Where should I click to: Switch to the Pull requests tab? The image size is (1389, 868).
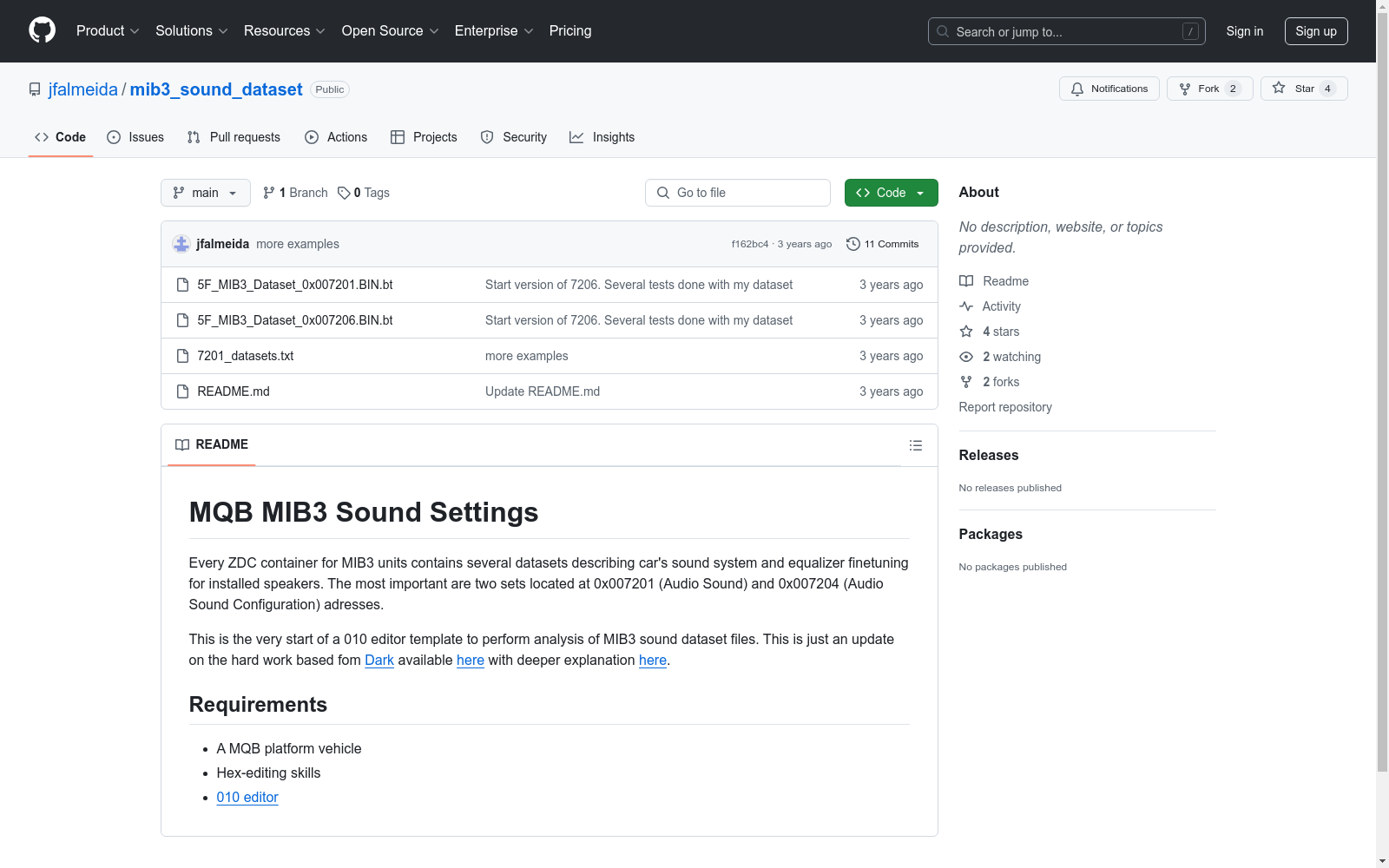click(x=234, y=137)
